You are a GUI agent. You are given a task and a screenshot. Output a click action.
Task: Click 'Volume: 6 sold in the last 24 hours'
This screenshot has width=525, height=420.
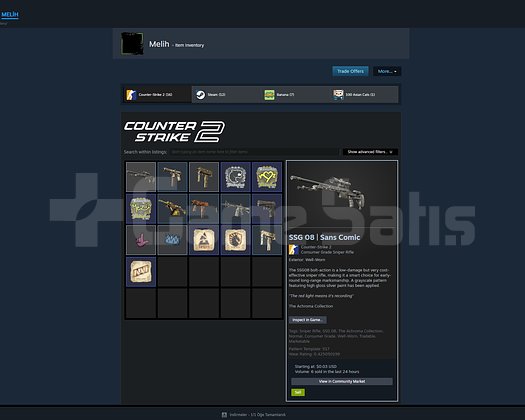coord(327,372)
